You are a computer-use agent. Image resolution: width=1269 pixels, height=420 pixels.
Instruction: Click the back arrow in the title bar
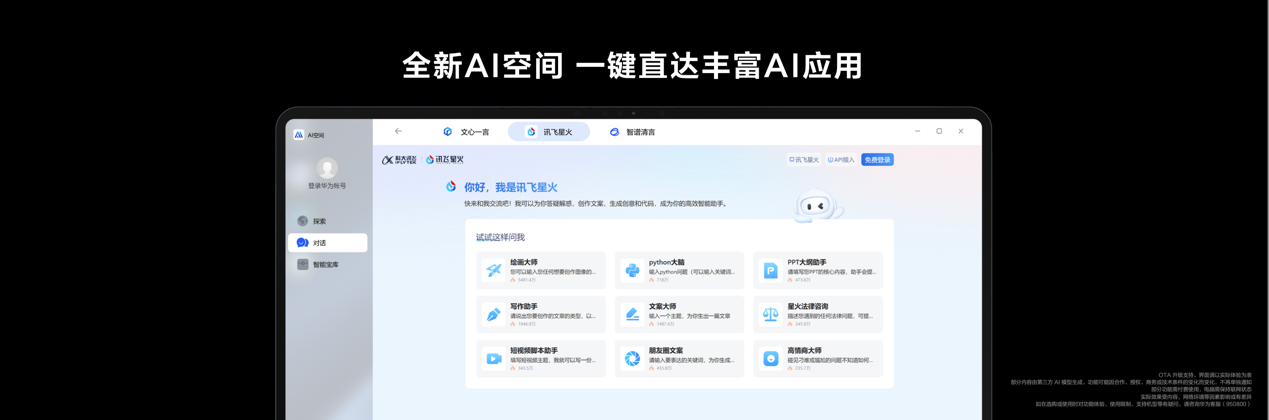click(x=398, y=131)
